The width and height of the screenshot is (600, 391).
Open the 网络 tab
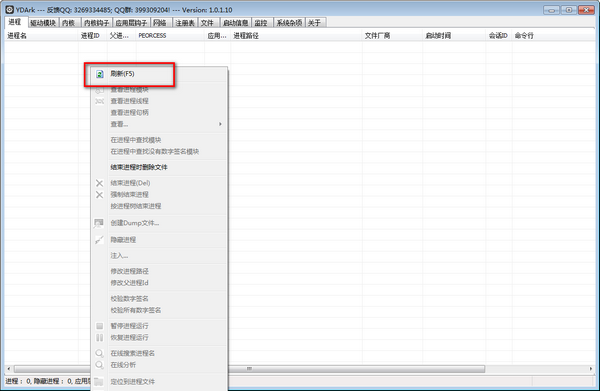(160, 23)
